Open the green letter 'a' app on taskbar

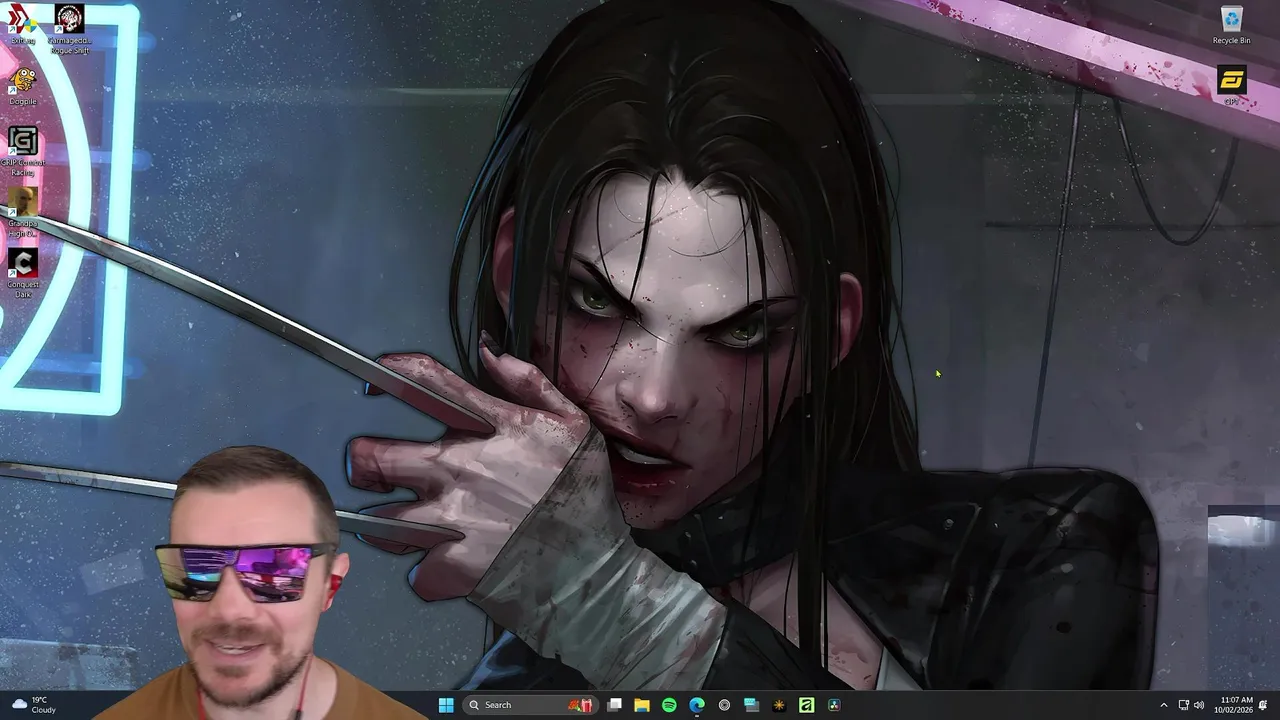(806, 705)
